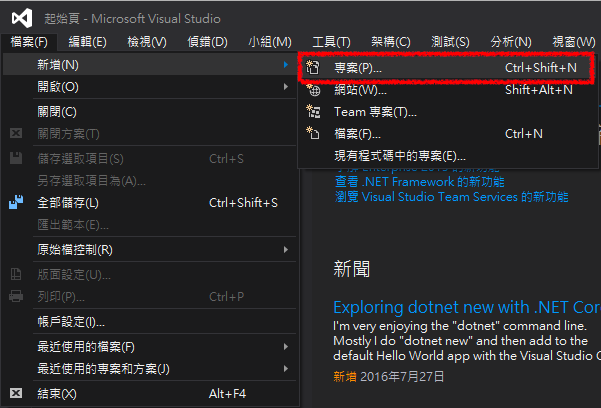
Task: Select 現有程式碼中的專案(E) menu entry
Action: tap(399, 156)
